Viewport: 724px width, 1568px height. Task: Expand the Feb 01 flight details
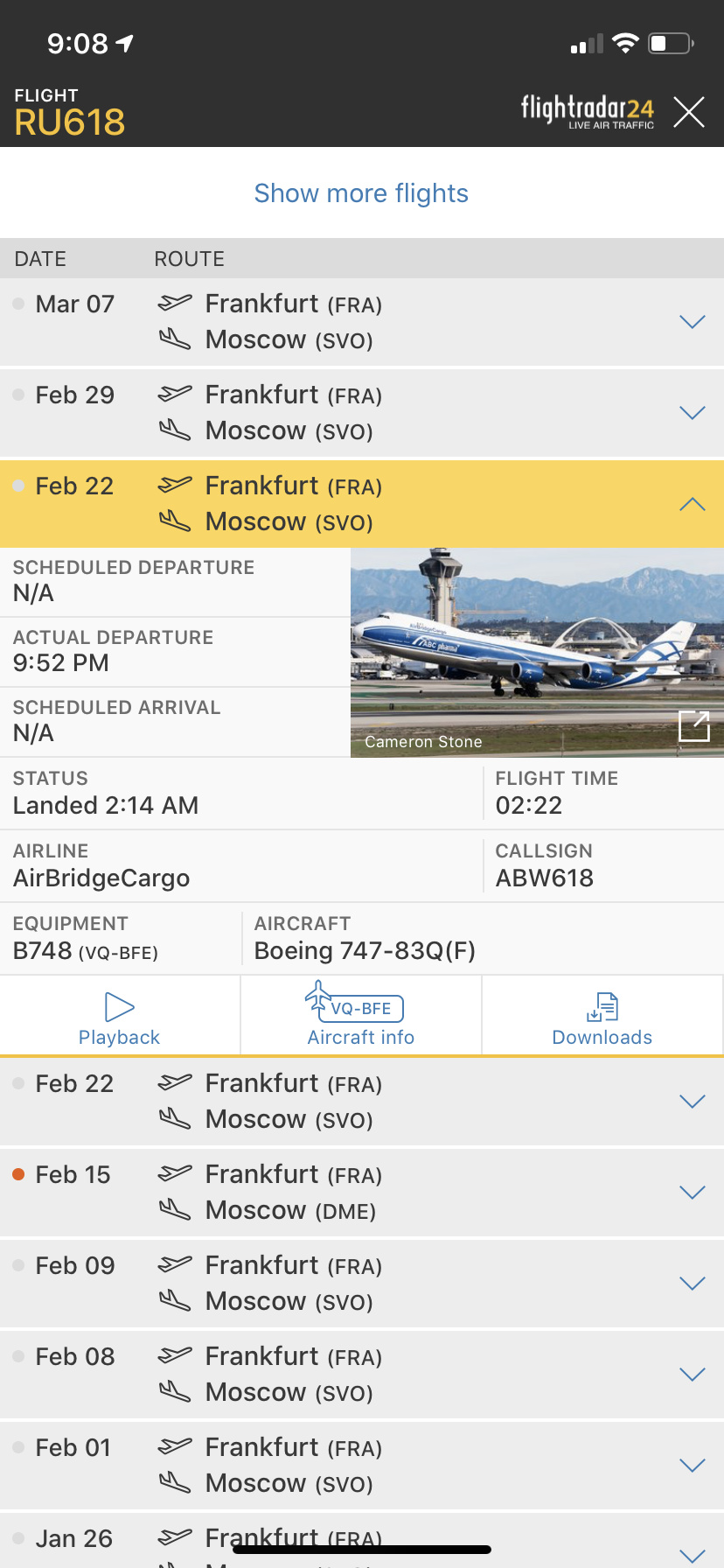(692, 1466)
